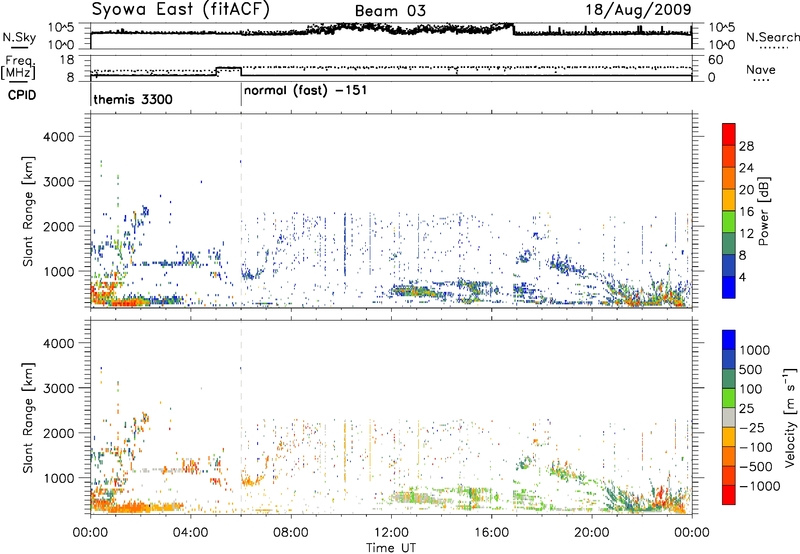Click the '-1000' Velocity colorbar value

pos(760,486)
